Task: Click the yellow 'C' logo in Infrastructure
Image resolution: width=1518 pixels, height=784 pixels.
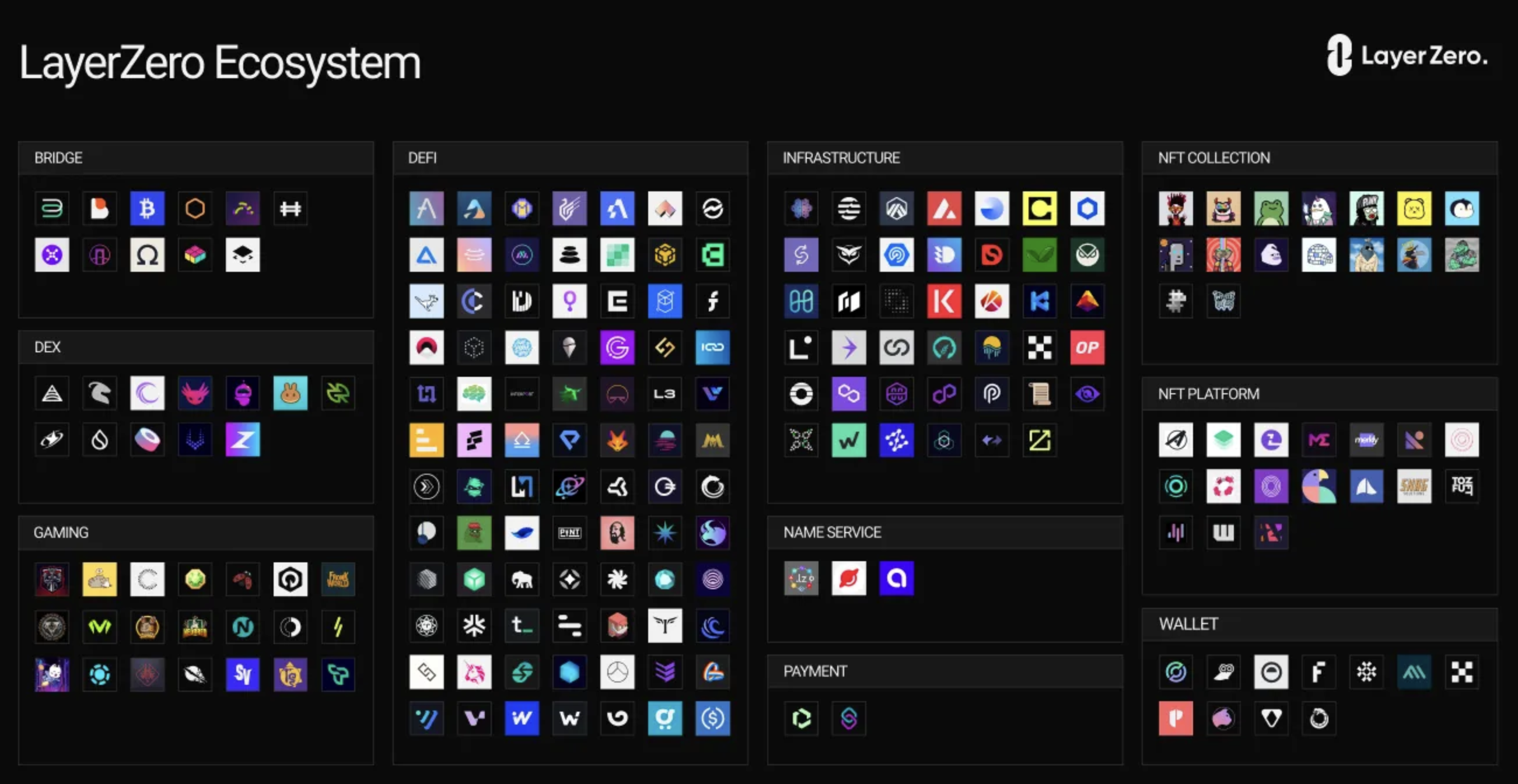Action: [x=1040, y=208]
